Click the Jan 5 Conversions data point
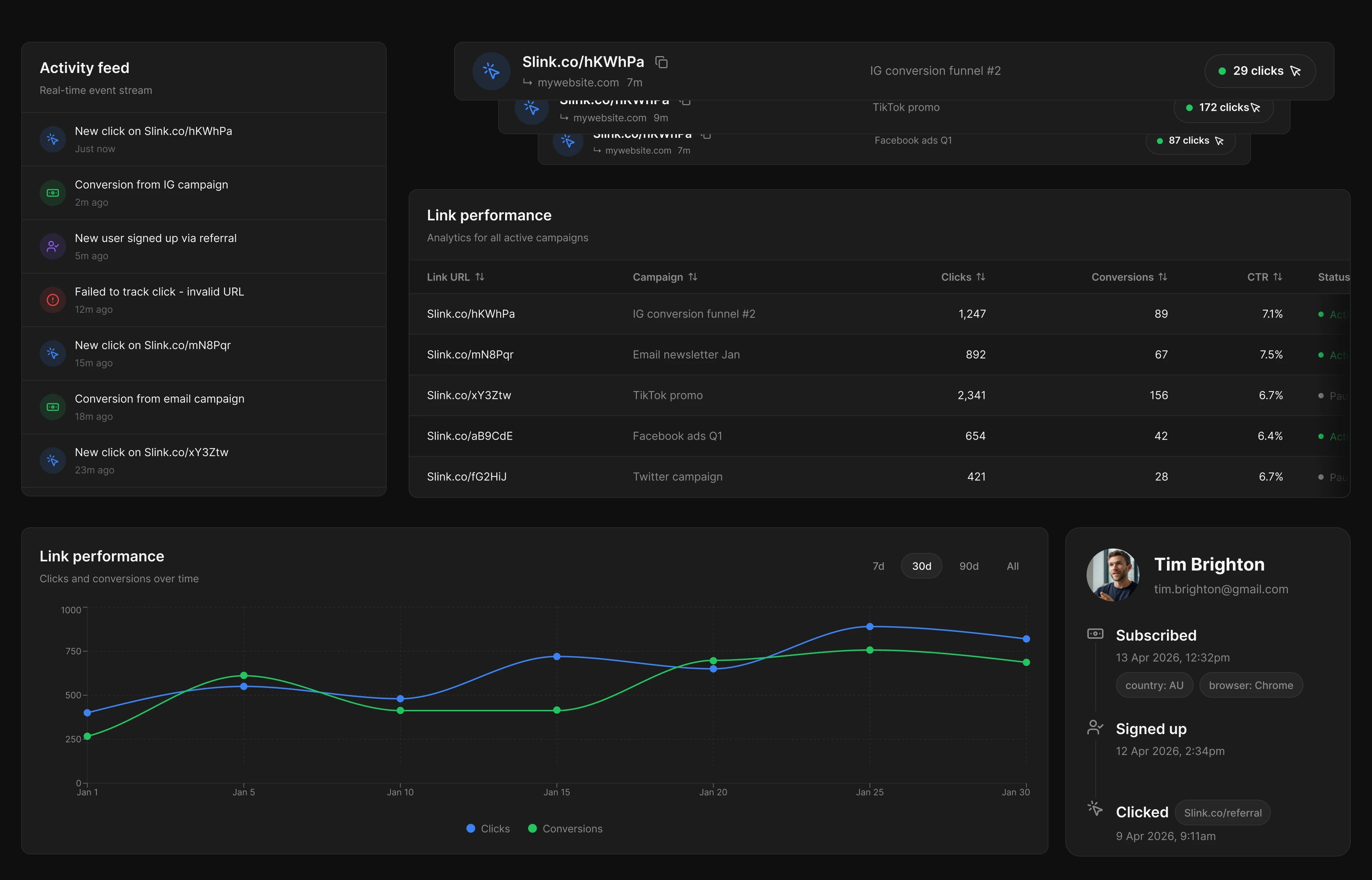Viewport: 1372px width, 880px height. (x=244, y=675)
